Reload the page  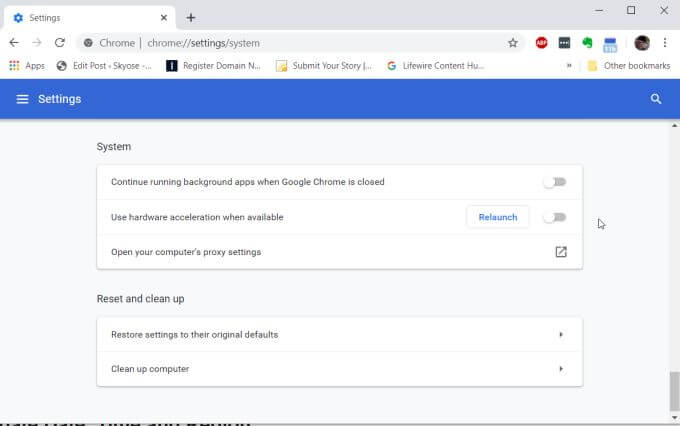[59, 43]
